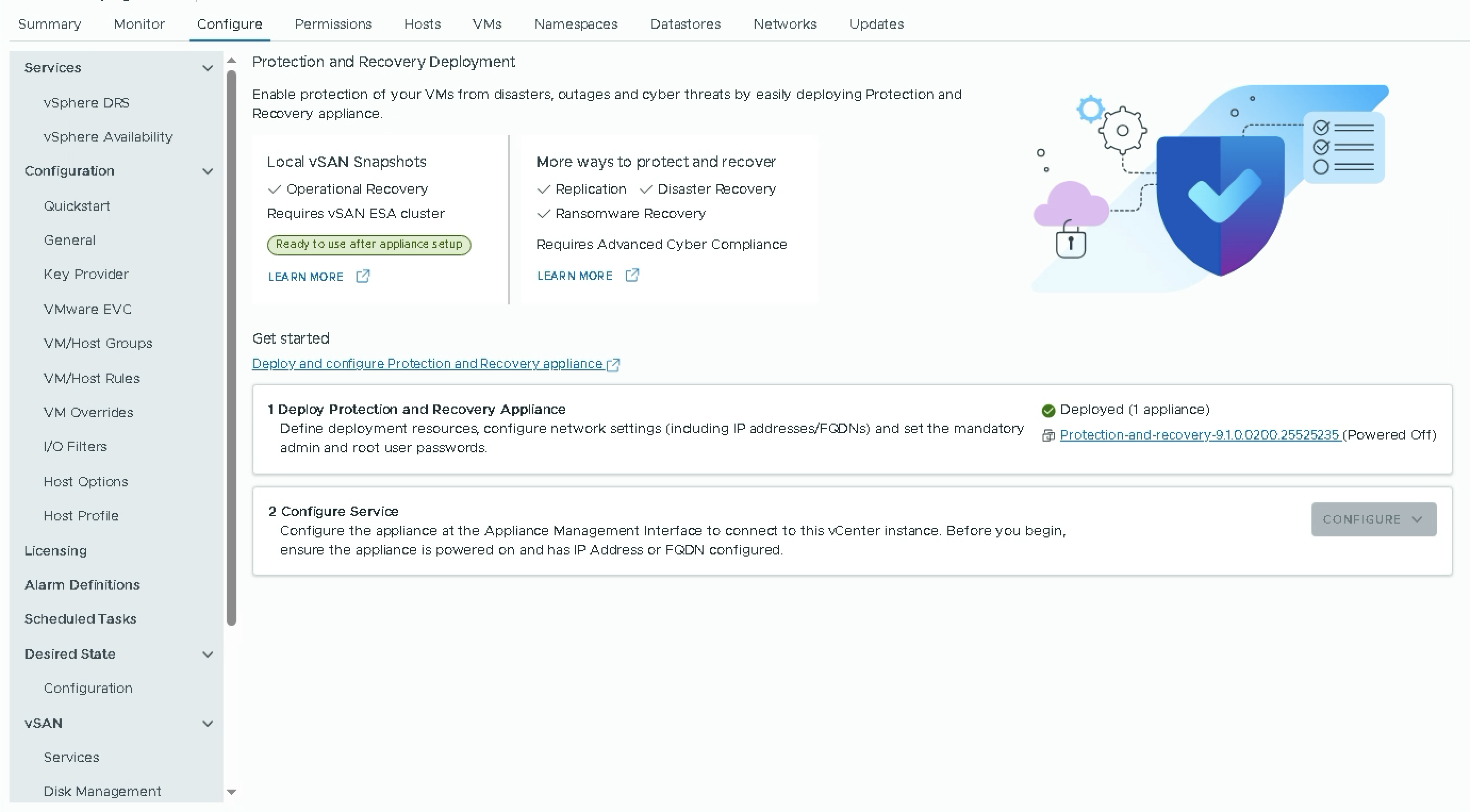
Task: Click the 'Ransomware Recovery' feature text
Action: point(630,213)
